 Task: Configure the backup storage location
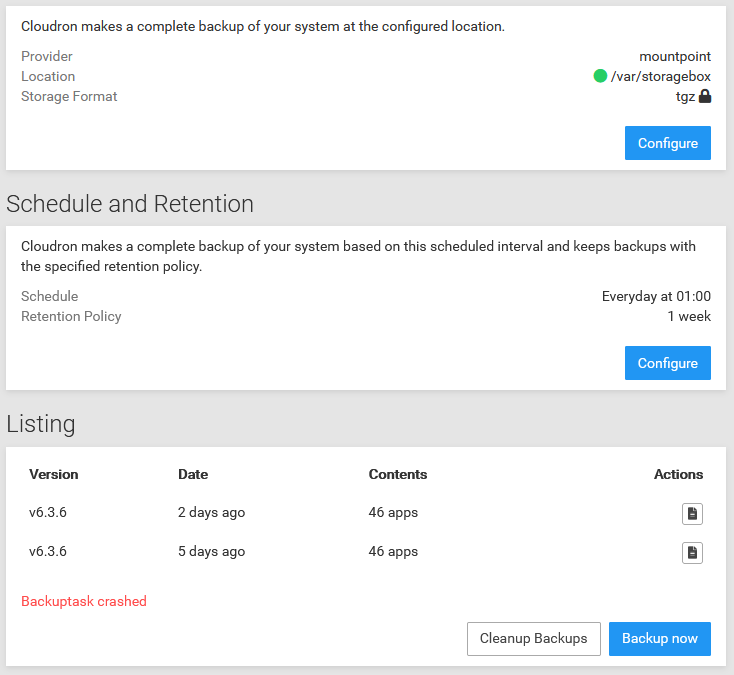coord(668,143)
